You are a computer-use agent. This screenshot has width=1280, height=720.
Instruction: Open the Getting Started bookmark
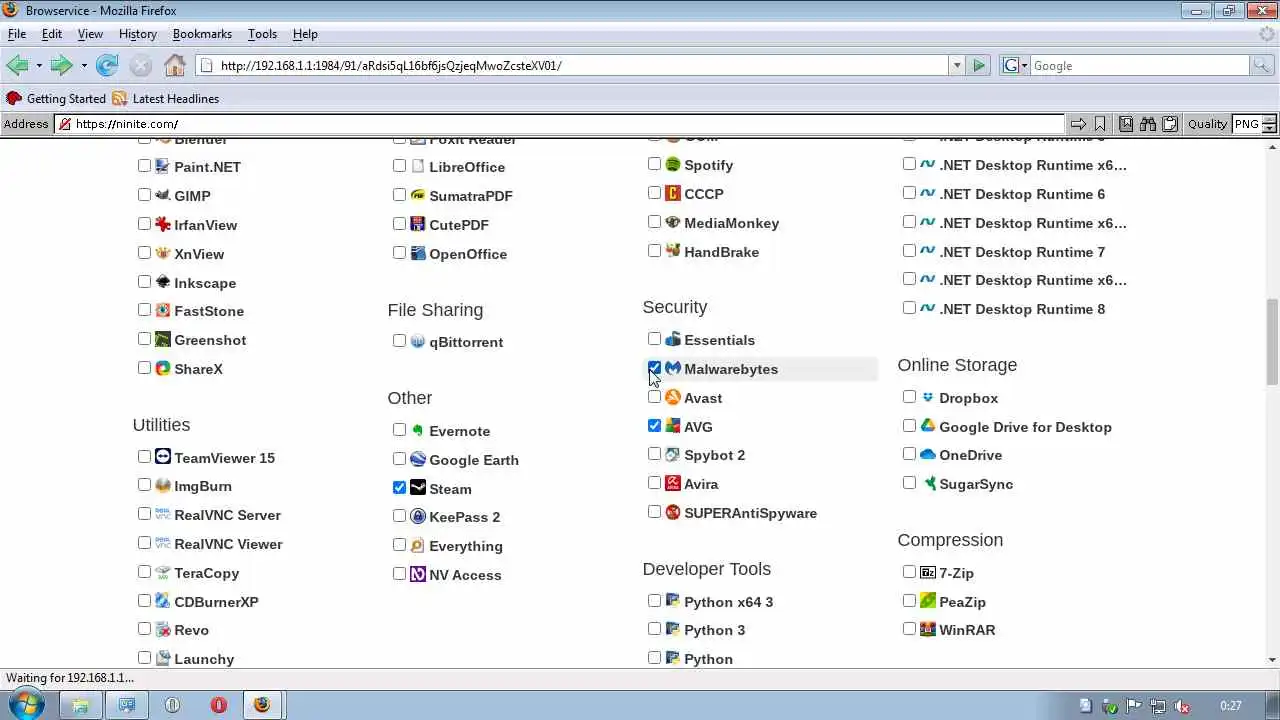pyautogui.click(x=56, y=99)
